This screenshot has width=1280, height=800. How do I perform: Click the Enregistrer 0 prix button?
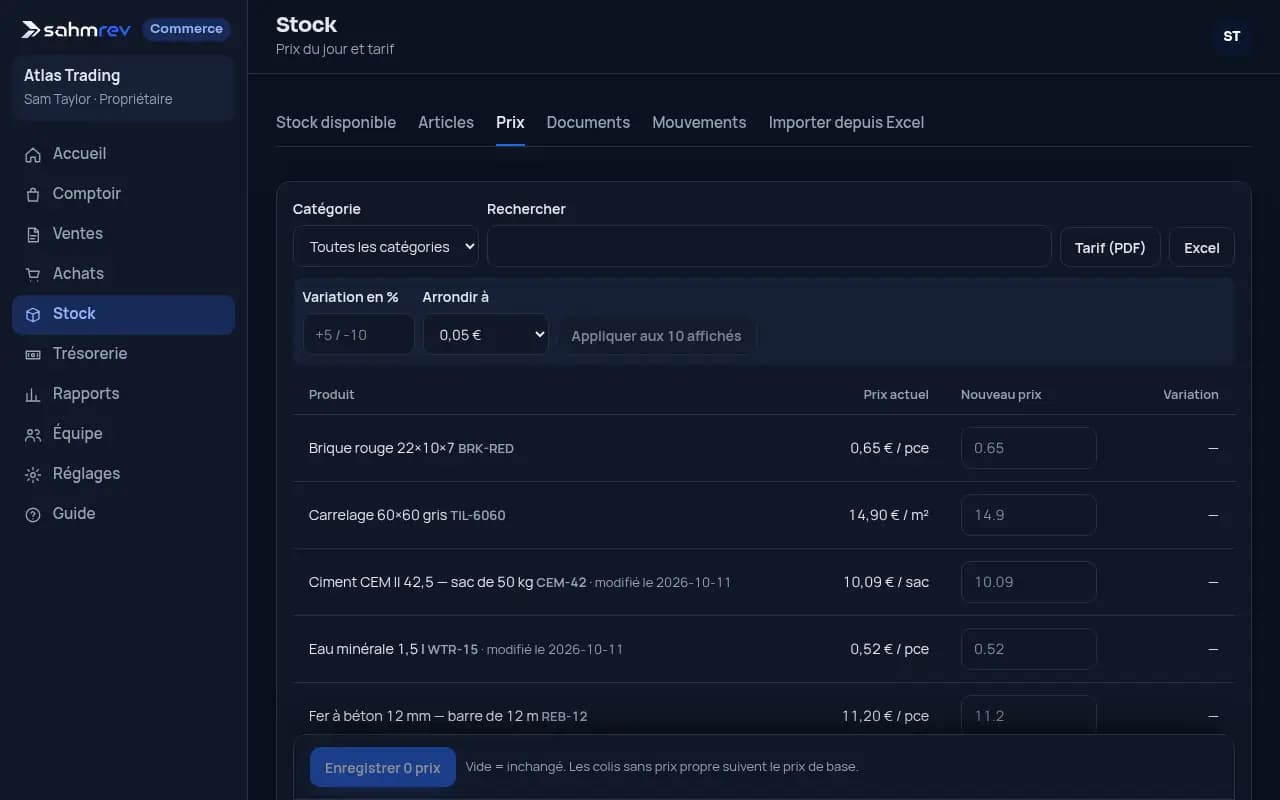pyautogui.click(x=383, y=767)
